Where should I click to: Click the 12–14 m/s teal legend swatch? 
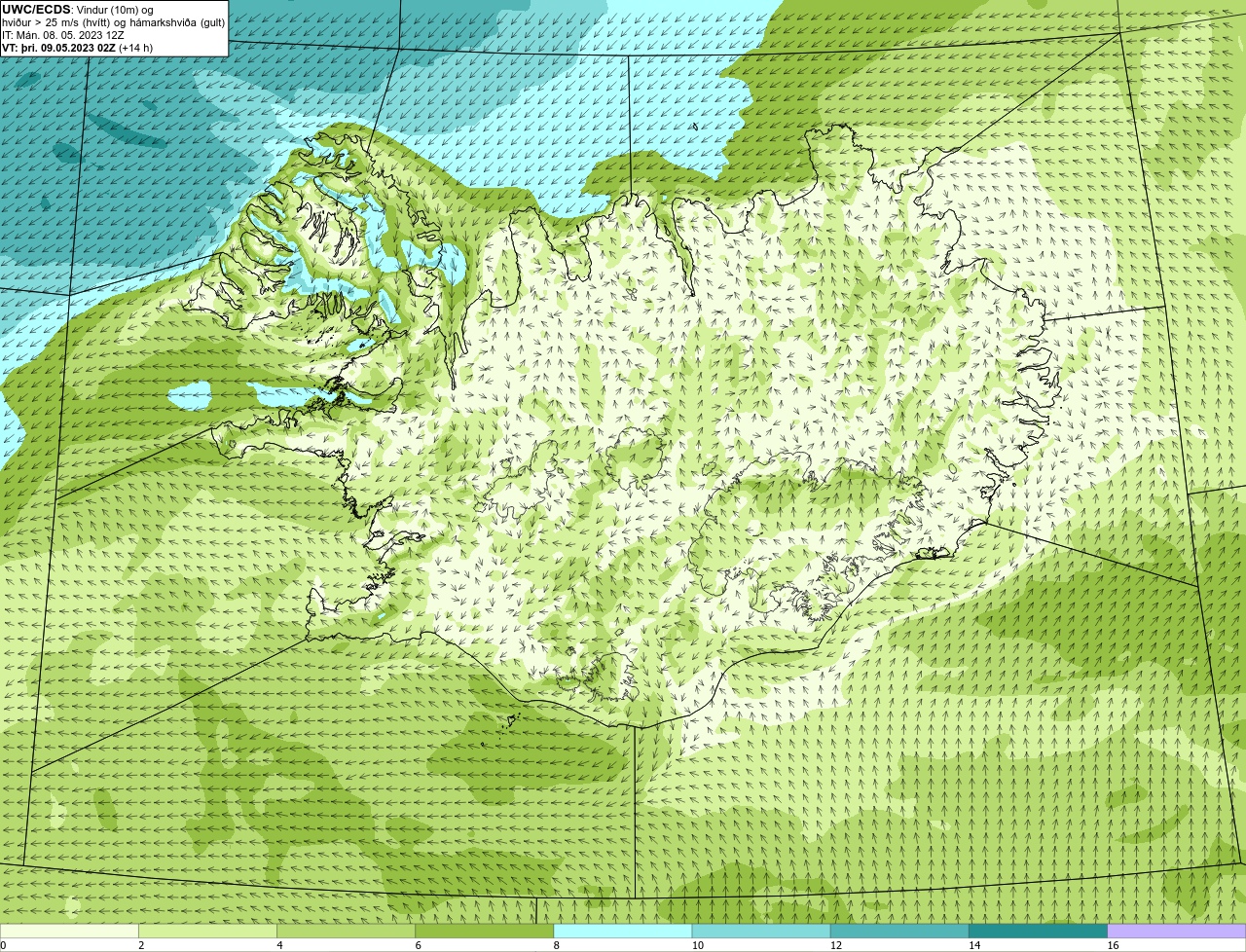(899, 931)
